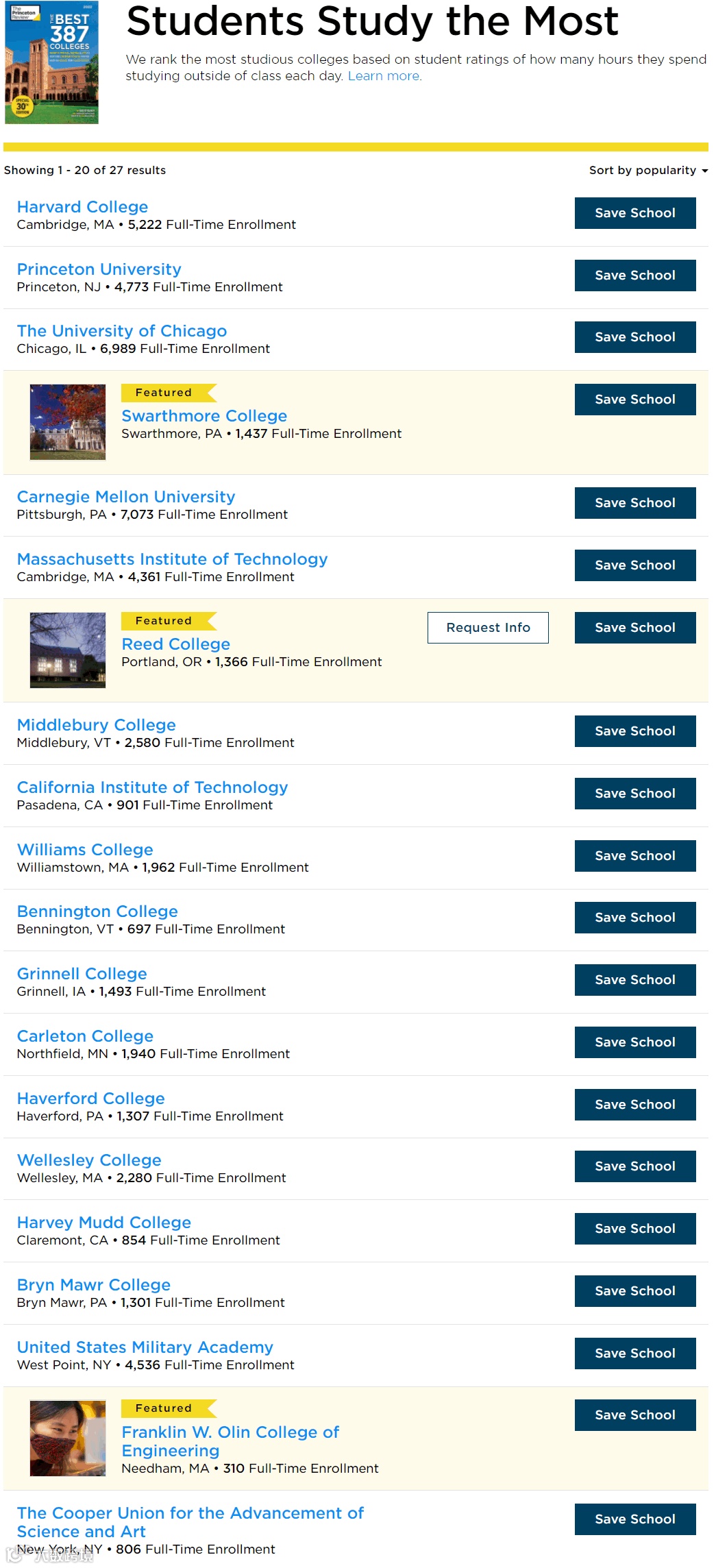This screenshot has width=716, height=1568.
Task: Request Info for Reed College
Action: coord(488,628)
